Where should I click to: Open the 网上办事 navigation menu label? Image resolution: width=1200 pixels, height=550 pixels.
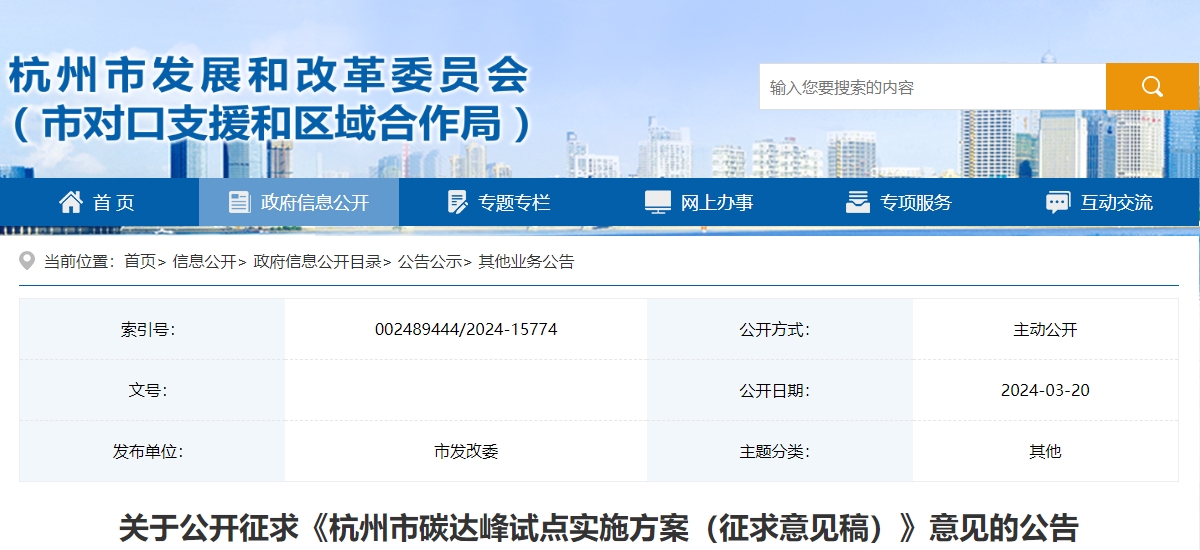717,203
